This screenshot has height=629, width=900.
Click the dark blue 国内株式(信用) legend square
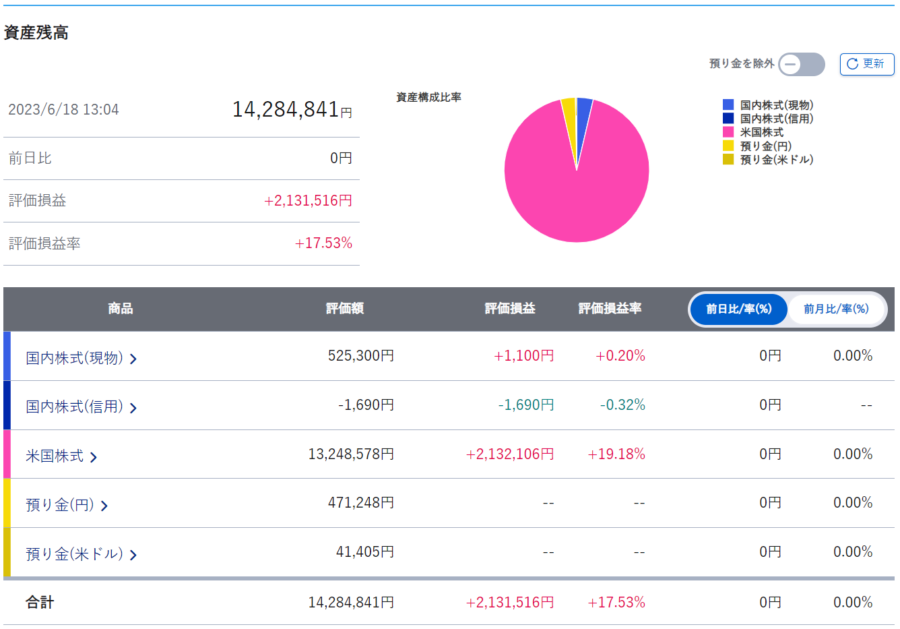pos(729,119)
